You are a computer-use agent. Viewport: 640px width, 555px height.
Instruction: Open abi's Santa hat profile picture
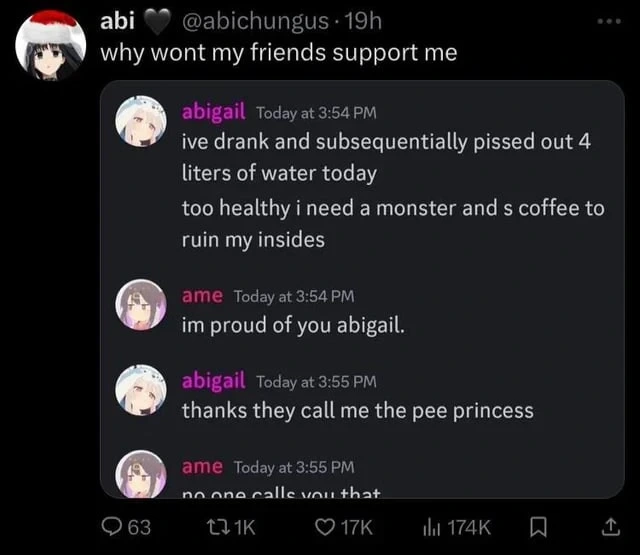(51, 45)
